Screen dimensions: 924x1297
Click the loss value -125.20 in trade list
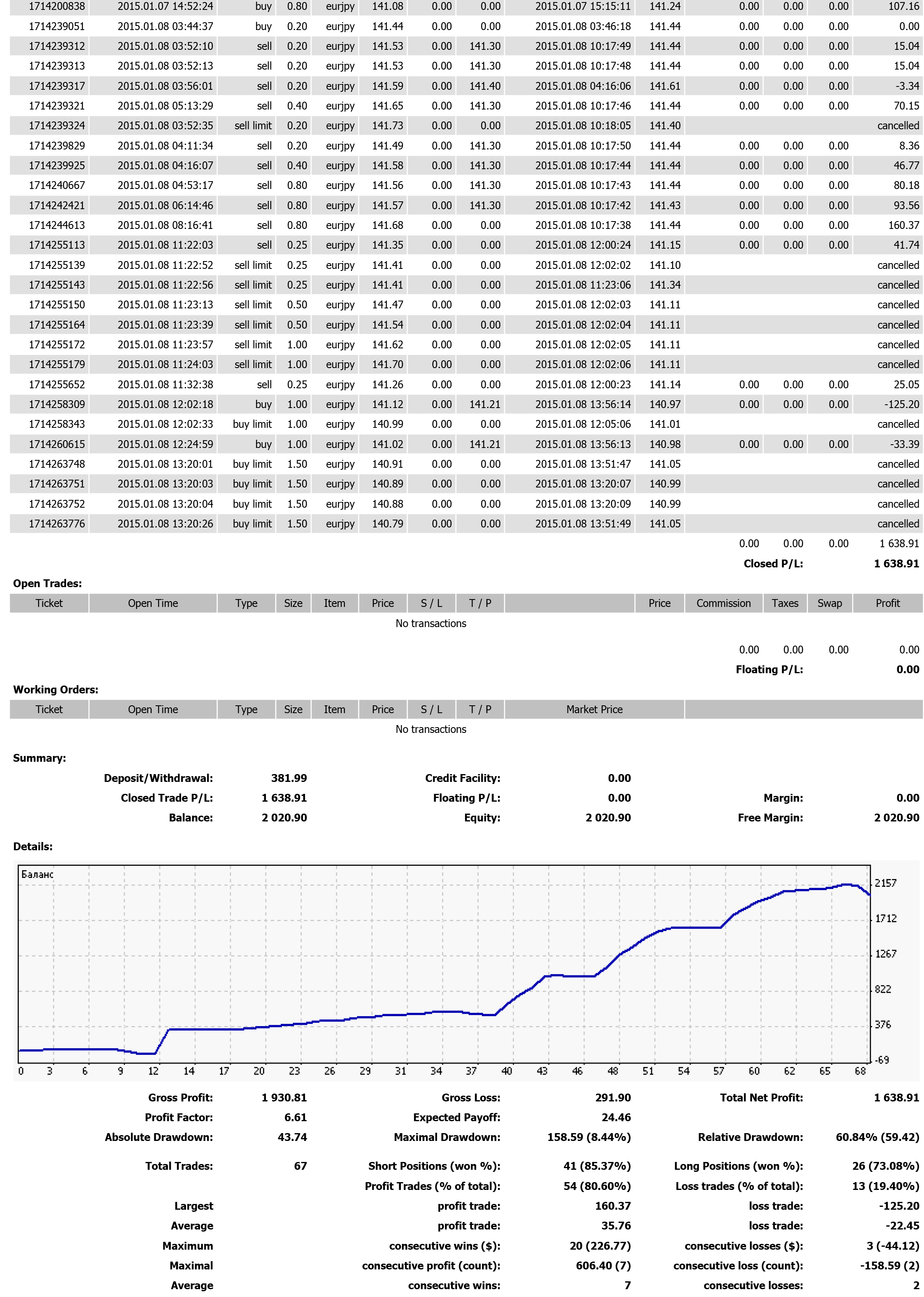click(x=901, y=405)
